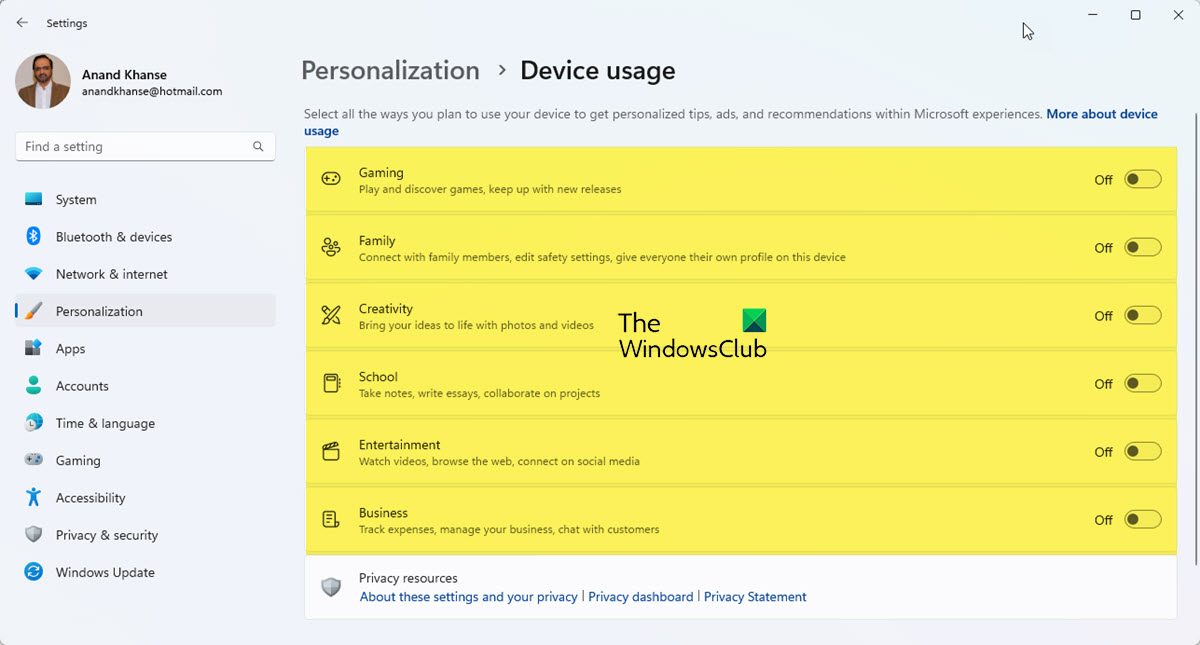Enable the Business usage toggle
The width and height of the screenshot is (1200, 645).
click(1143, 520)
